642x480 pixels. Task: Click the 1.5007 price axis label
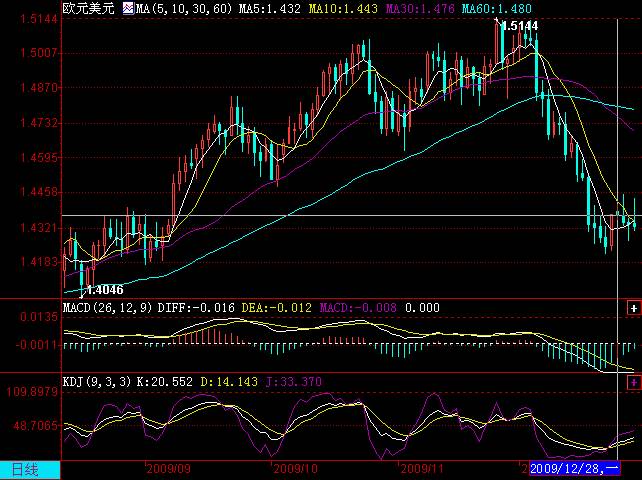coord(39,53)
